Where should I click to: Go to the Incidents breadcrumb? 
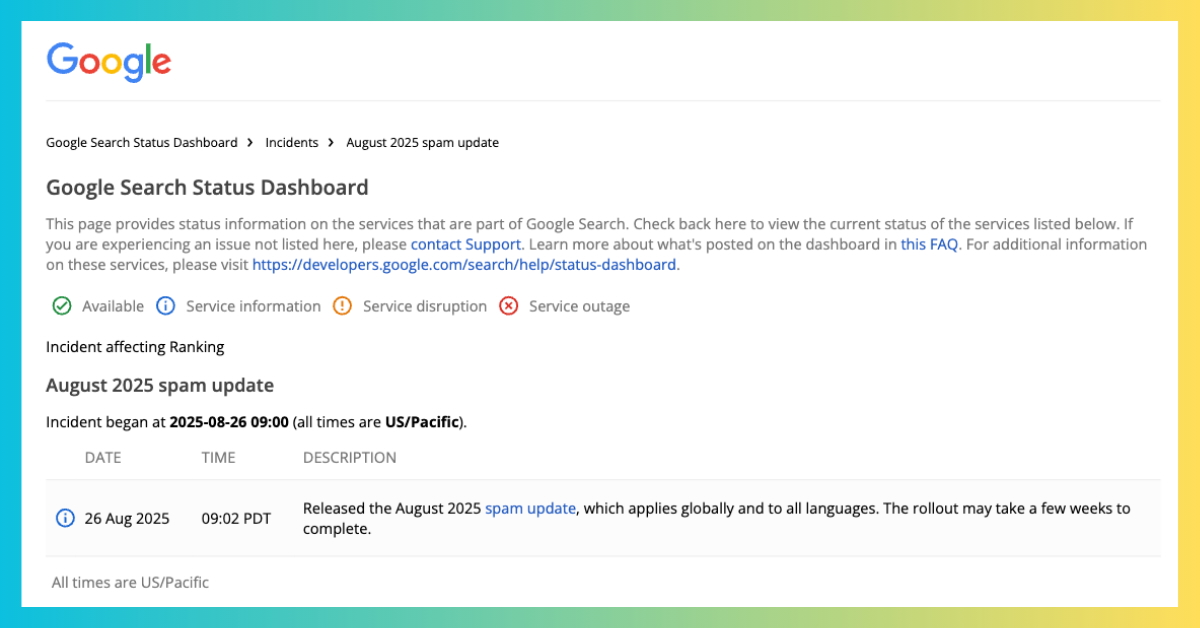[x=291, y=143]
